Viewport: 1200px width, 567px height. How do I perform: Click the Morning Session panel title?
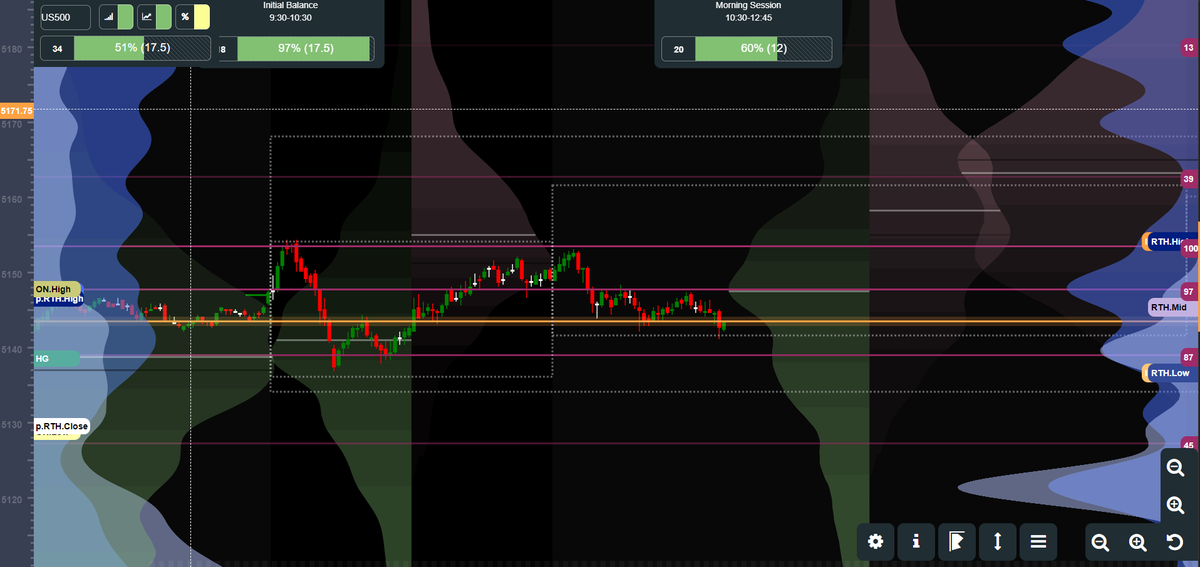pyautogui.click(x=748, y=6)
